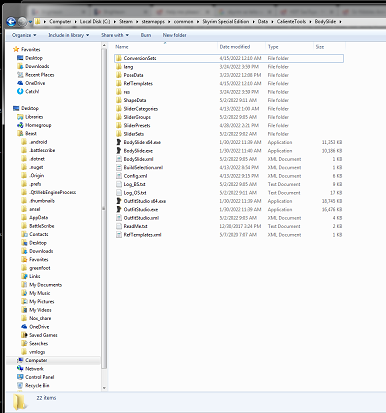Click the Homegroup icon in sidebar
Image resolution: width=386 pixels, height=413 pixels.
coord(20,125)
